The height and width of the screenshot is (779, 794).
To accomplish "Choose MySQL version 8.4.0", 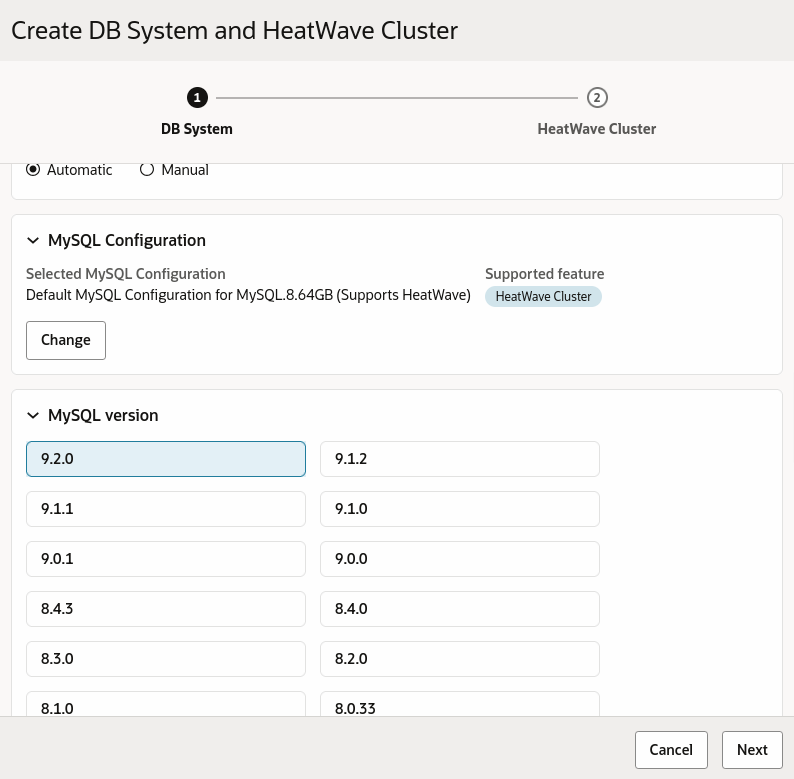I will tap(460, 609).
